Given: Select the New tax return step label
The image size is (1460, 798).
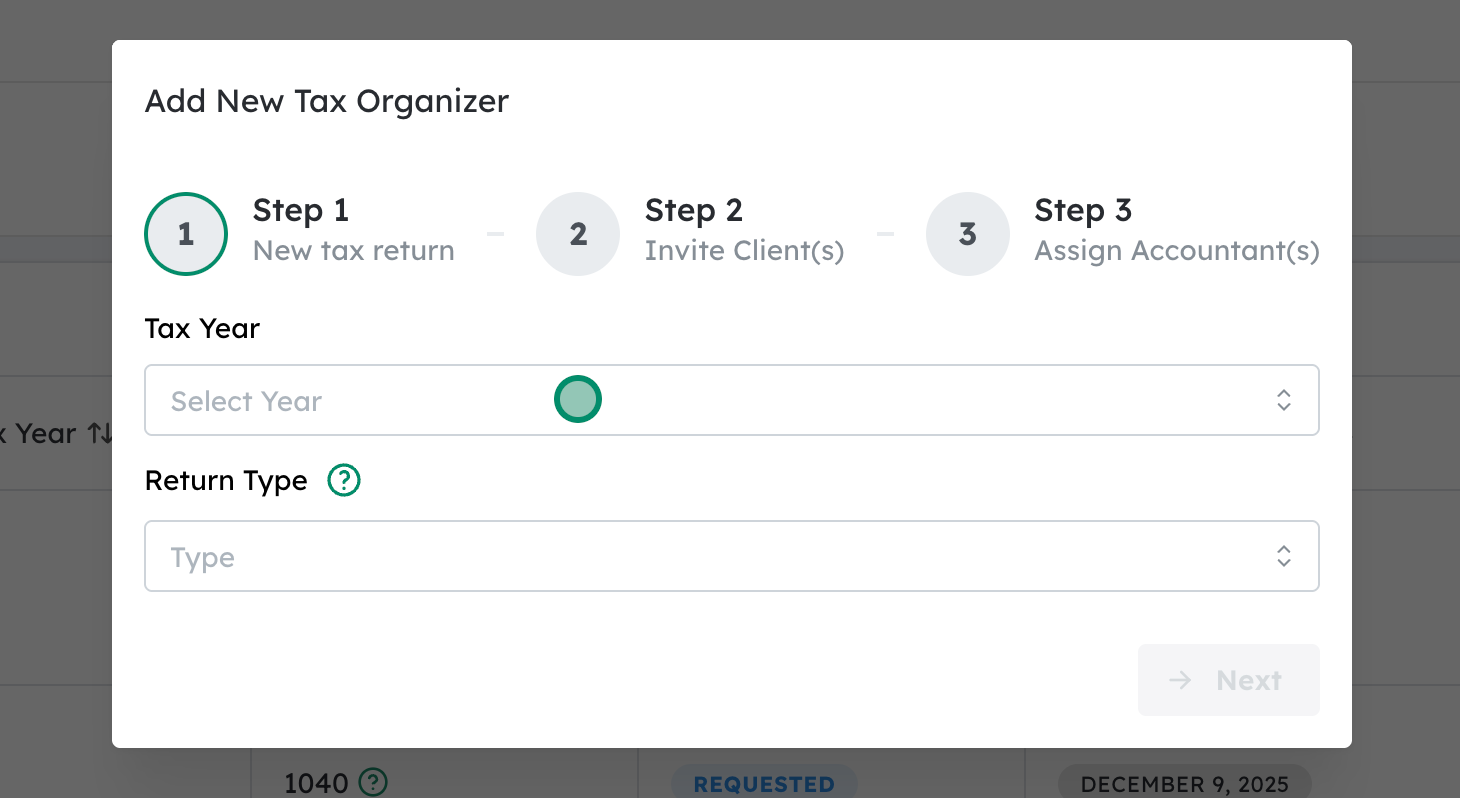Looking at the screenshot, I should (x=353, y=250).
